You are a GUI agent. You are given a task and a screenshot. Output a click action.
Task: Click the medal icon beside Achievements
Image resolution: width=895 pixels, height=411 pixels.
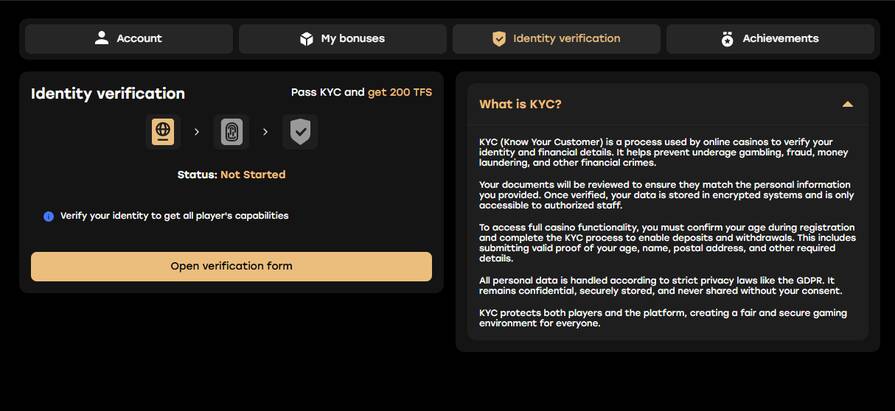click(727, 39)
